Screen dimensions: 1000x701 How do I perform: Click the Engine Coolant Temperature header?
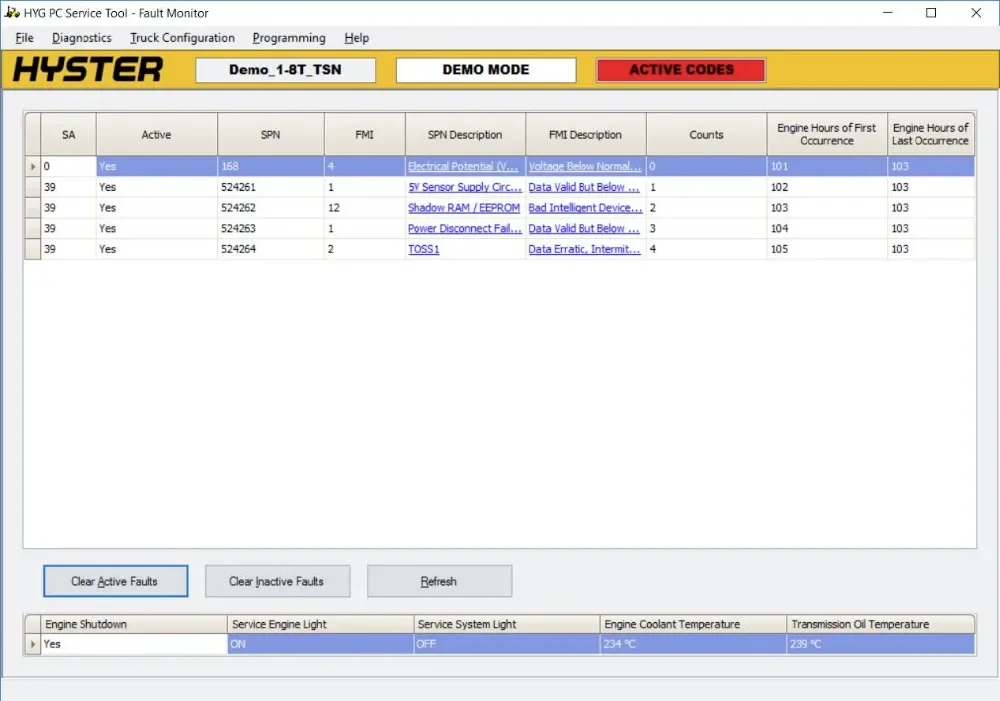pos(693,624)
